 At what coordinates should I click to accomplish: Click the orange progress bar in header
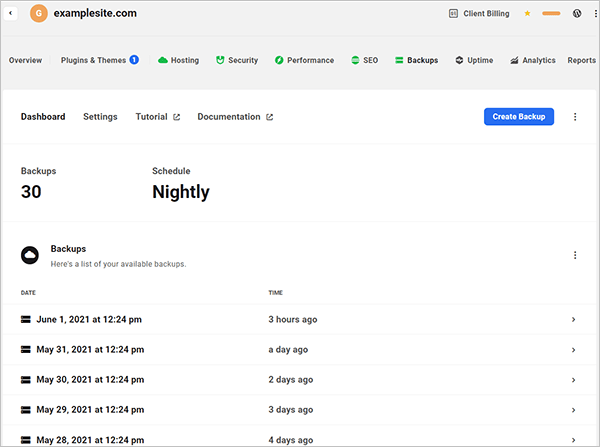point(550,14)
